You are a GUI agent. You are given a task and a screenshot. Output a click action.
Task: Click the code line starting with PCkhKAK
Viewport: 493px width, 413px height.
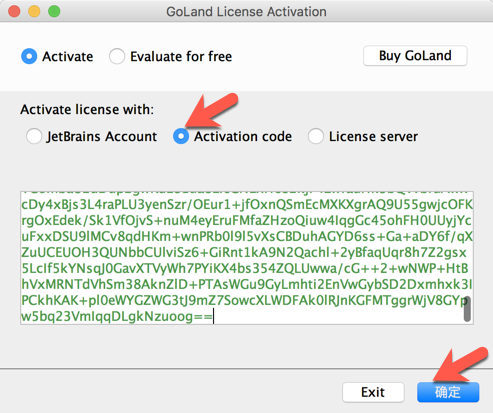pos(245,300)
